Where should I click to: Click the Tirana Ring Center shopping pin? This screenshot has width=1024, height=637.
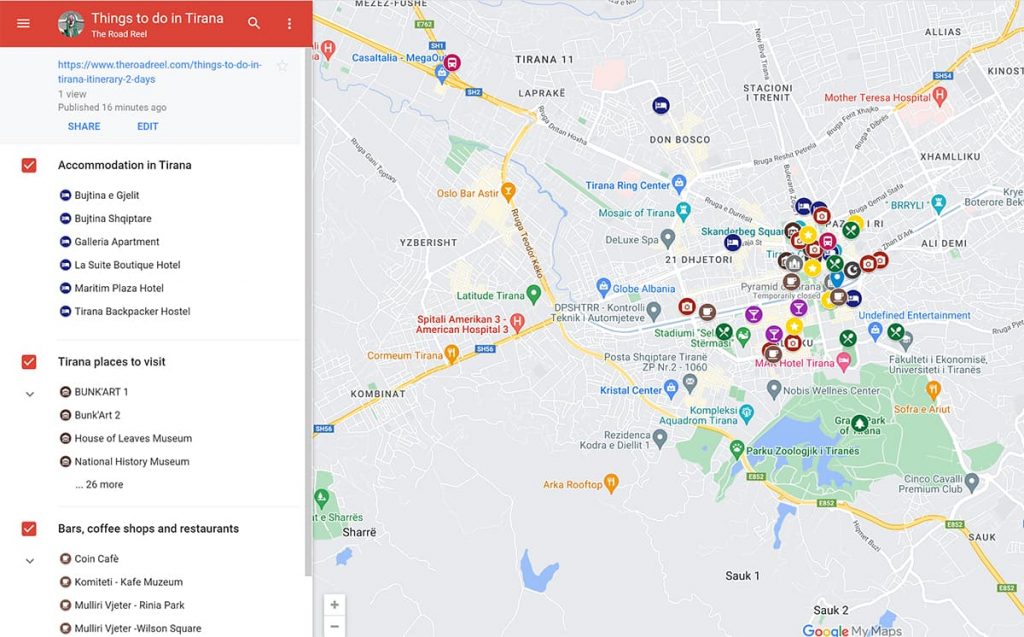[679, 182]
